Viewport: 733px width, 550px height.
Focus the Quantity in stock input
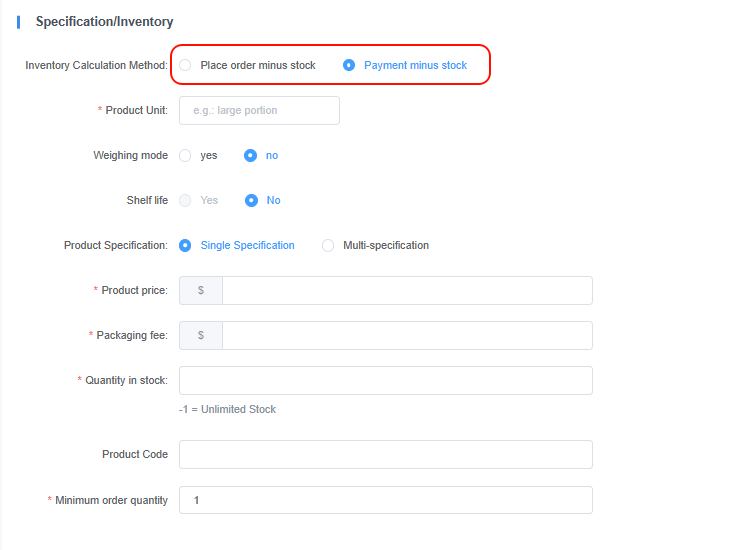(x=385, y=380)
